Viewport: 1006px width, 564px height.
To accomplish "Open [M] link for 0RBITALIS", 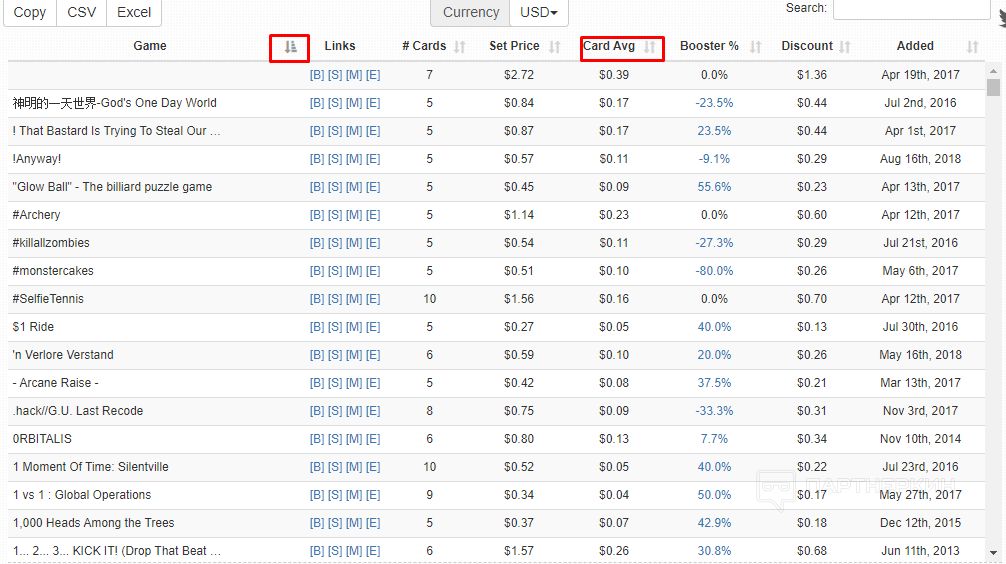I will (x=354, y=439).
